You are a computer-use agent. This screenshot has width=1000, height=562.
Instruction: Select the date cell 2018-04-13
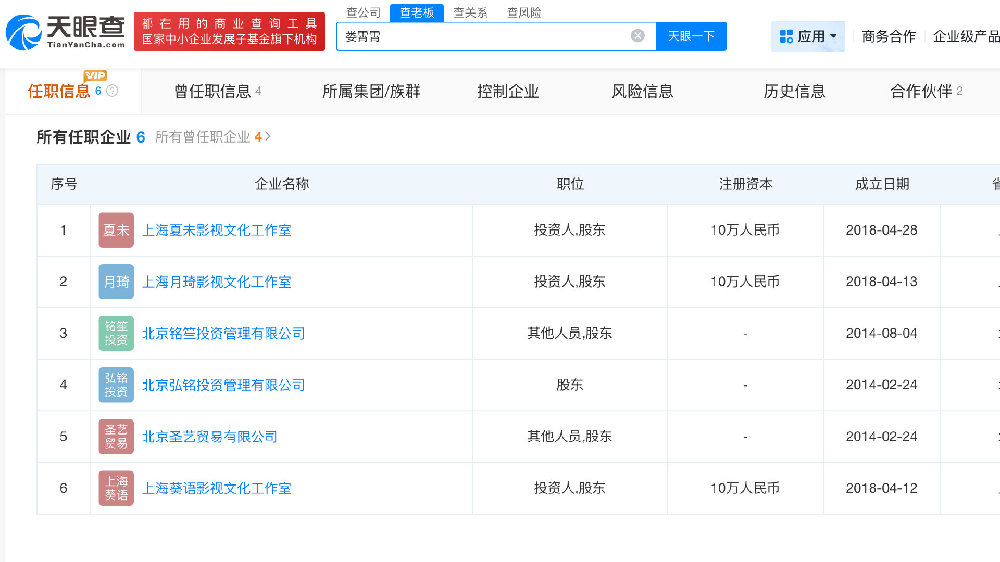(x=882, y=282)
